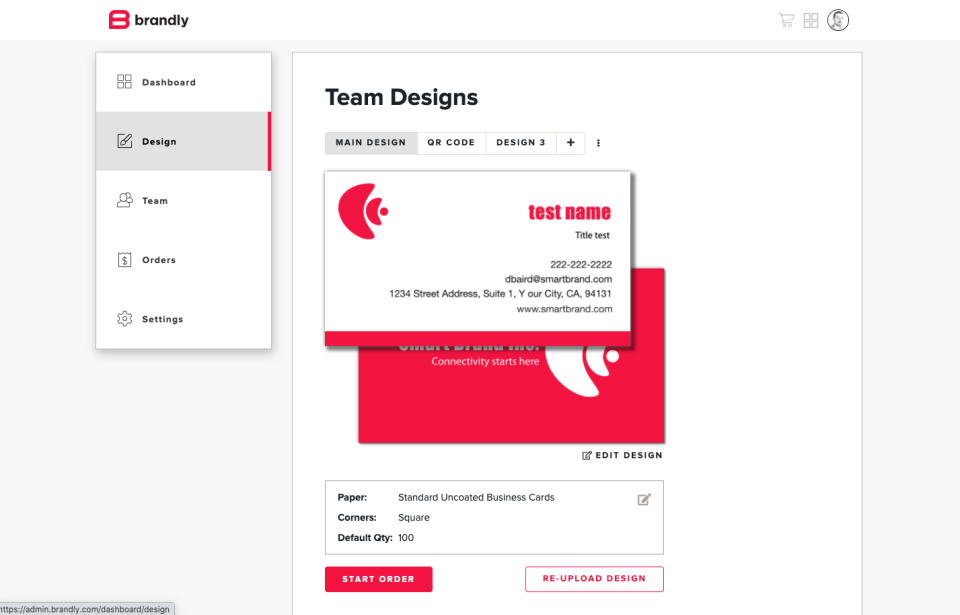960x615 pixels.
Task: Click RE-UPLOAD DESIGN
Action: pos(594,579)
